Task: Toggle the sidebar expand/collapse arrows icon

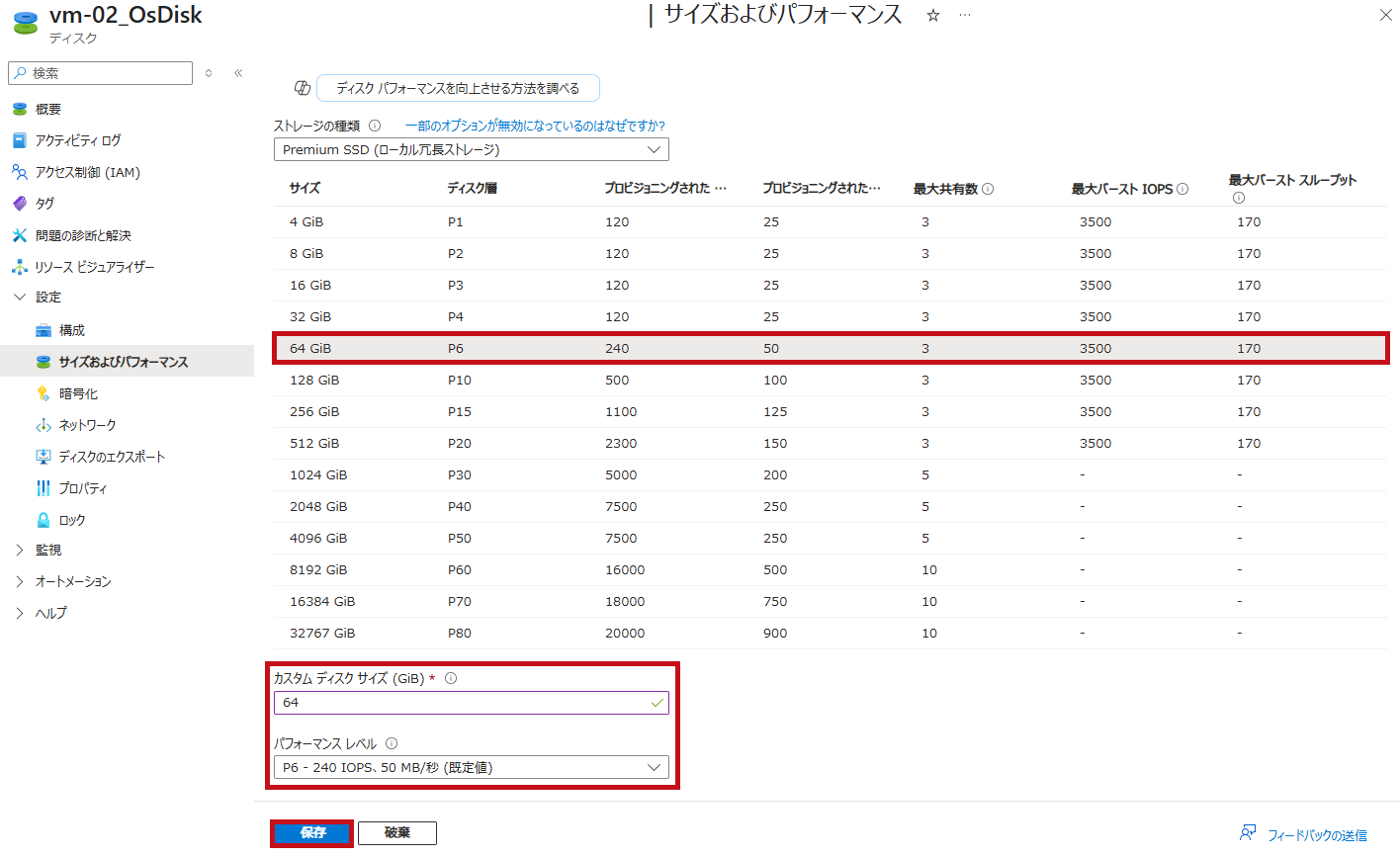Action: [209, 73]
